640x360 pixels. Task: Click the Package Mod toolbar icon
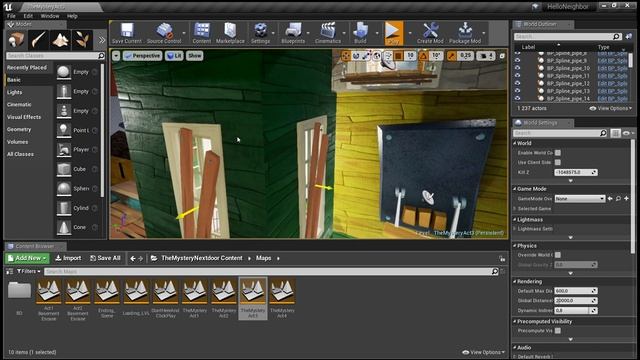(465, 33)
